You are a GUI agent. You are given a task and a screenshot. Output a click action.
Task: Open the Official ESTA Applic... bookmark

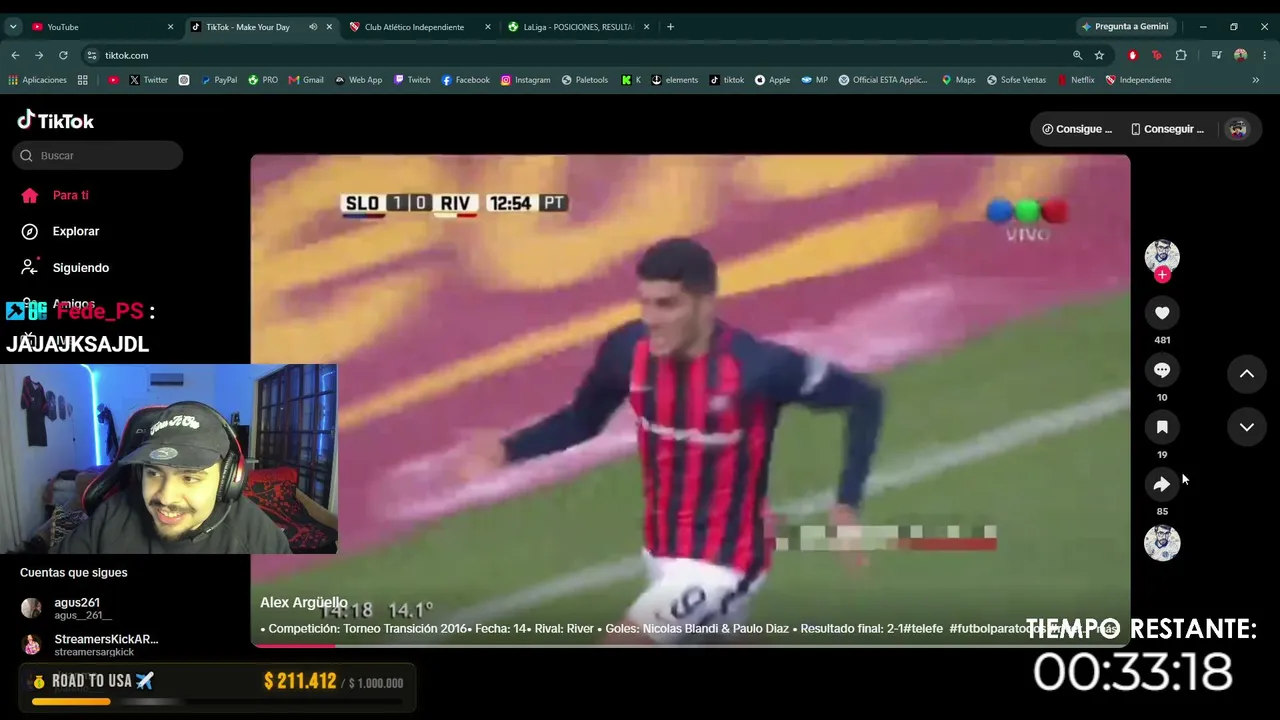pyautogui.click(x=883, y=80)
